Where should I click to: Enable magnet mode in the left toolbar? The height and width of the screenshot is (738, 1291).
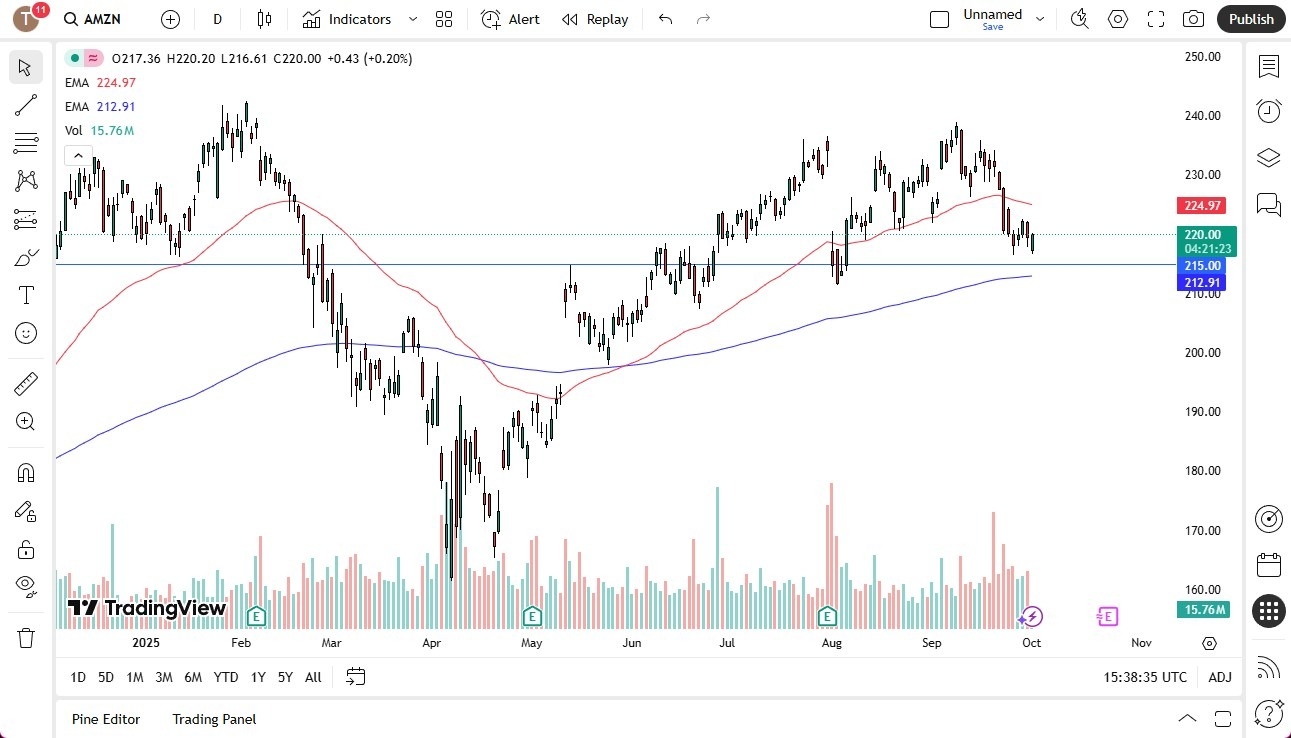click(x=25, y=472)
